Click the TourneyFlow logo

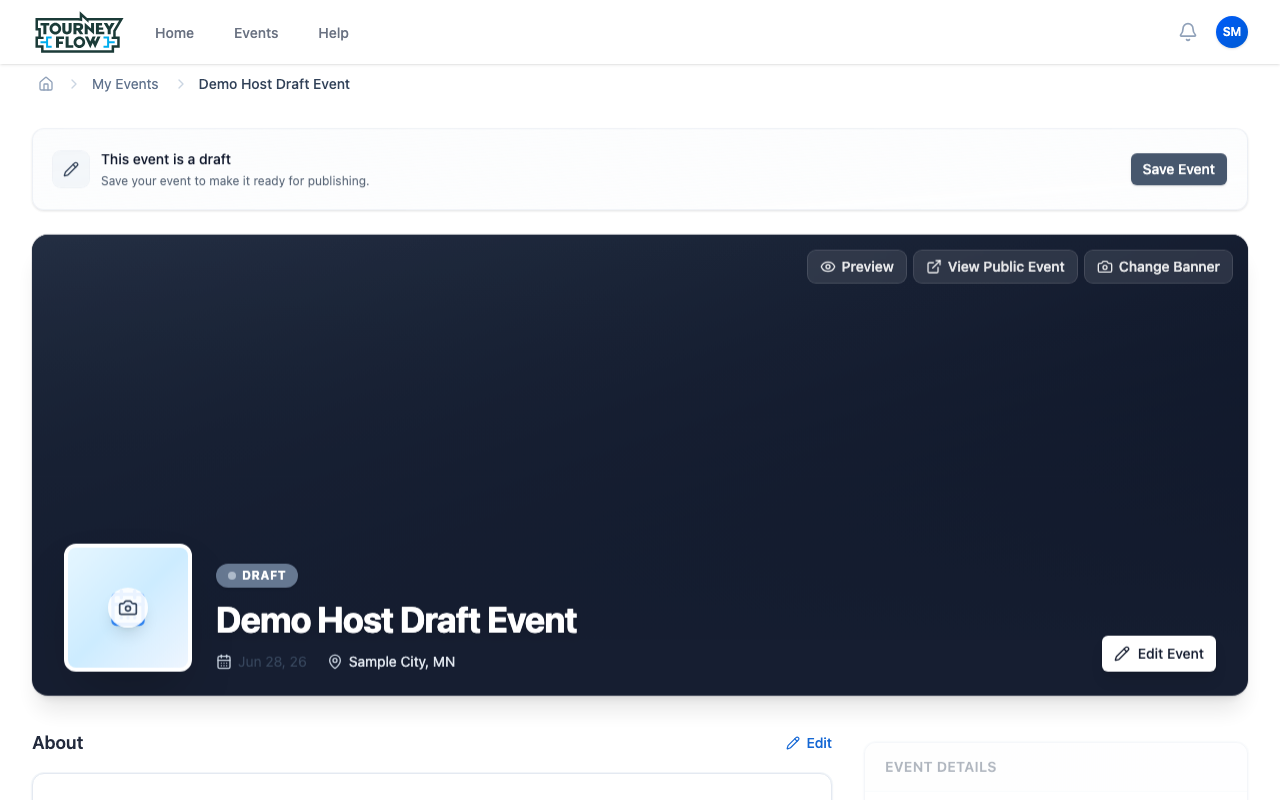[x=78, y=33]
